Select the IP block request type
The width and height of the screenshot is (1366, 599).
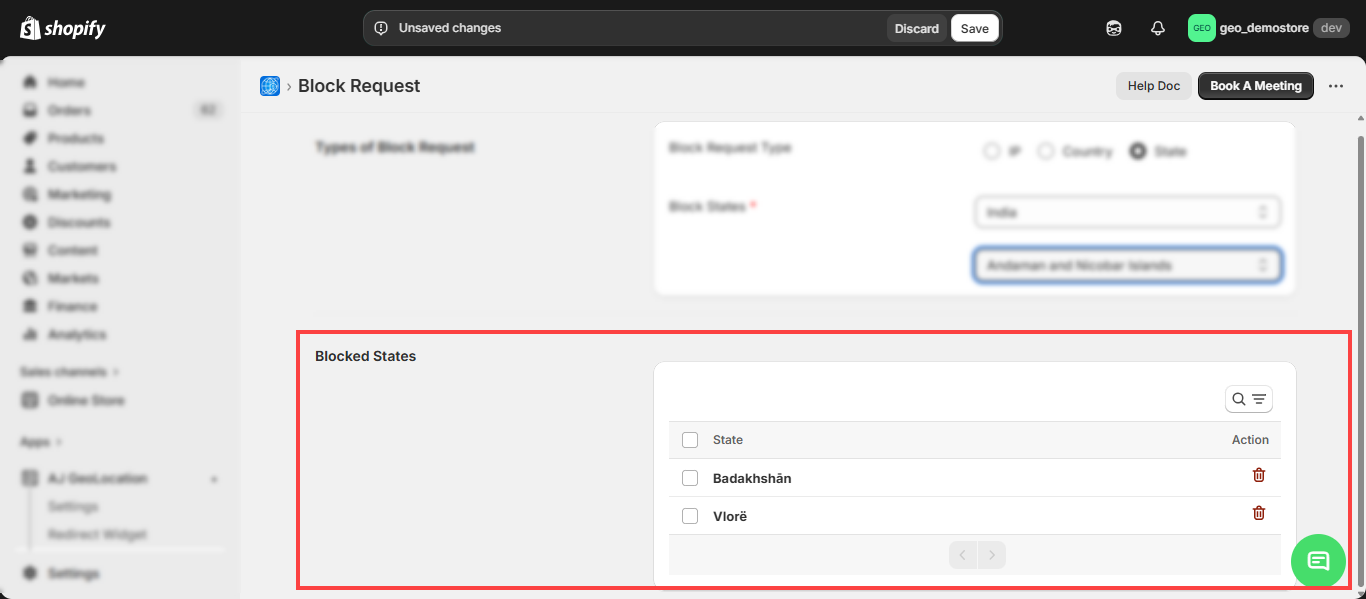click(x=992, y=151)
